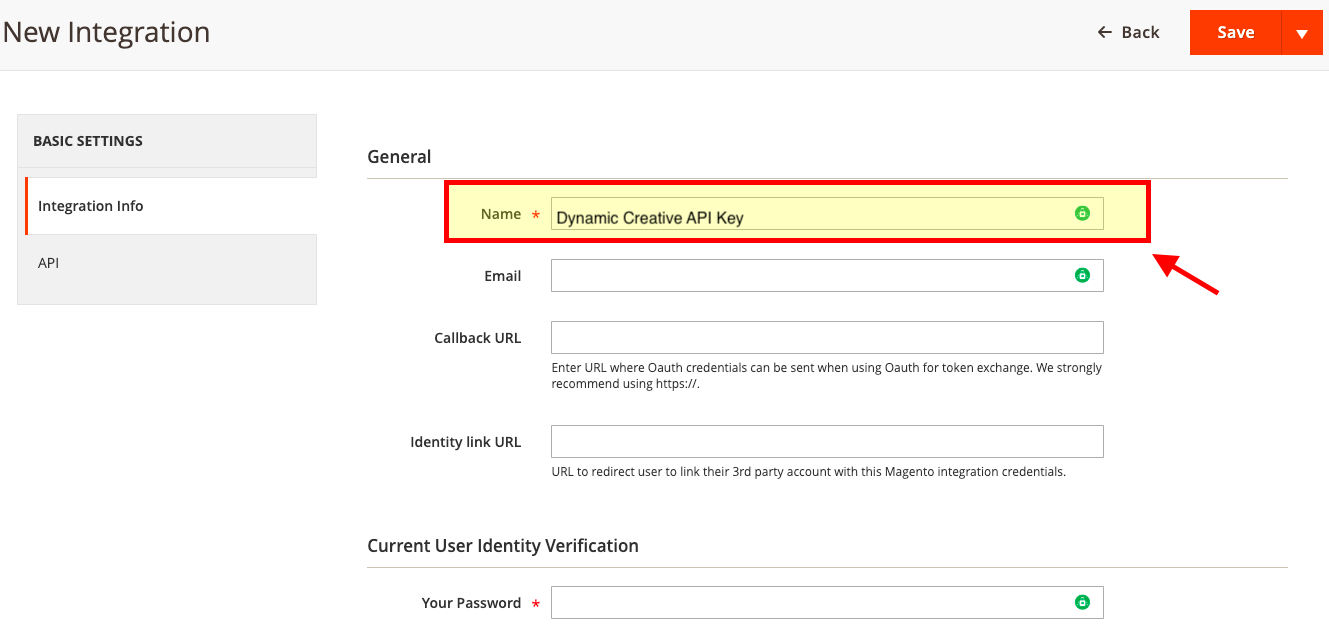Viewport: 1329px width, 642px height.
Task: Focus the Email input field
Action: click(x=827, y=275)
